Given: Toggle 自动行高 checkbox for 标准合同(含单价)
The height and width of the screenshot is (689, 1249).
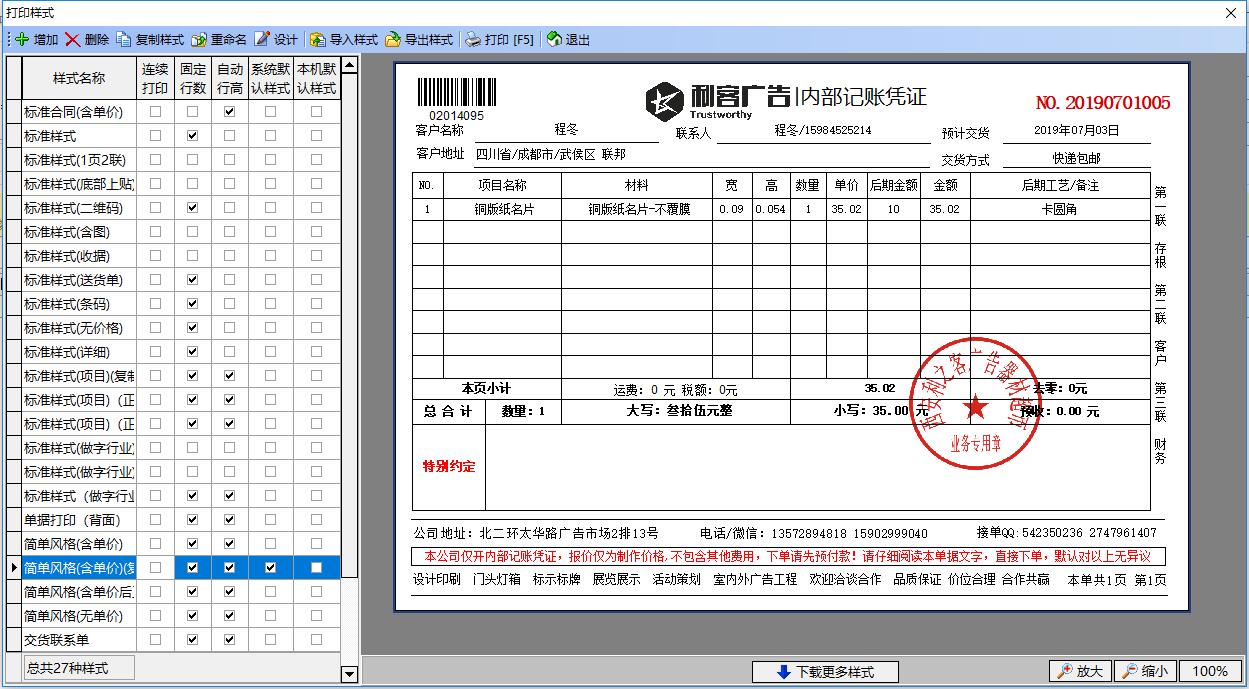Looking at the screenshot, I should click(230, 112).
